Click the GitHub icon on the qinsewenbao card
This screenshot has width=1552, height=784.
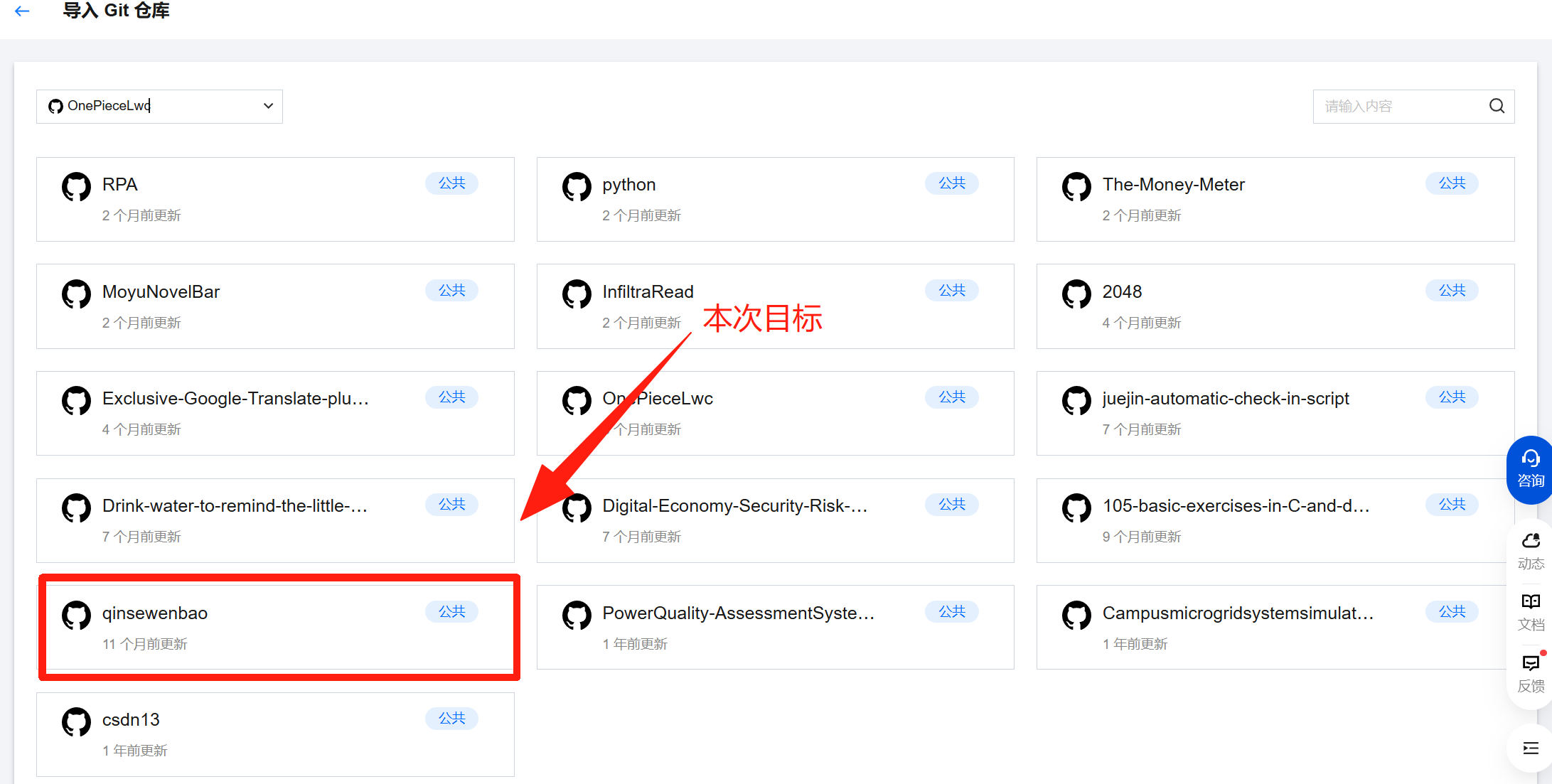point(76,615)
